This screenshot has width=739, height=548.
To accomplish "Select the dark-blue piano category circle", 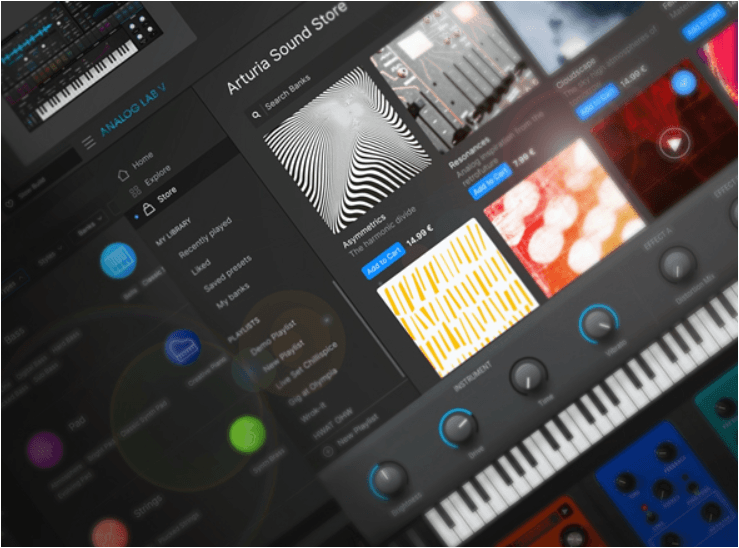I will [182, 348].
